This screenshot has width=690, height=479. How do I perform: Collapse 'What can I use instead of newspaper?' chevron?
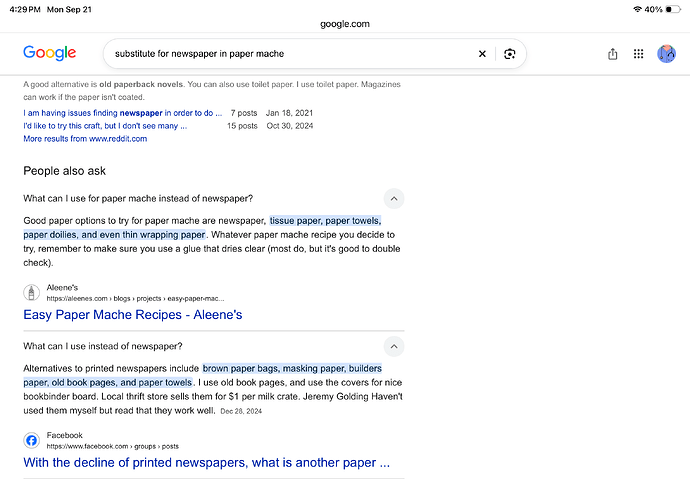click(394, 346)
